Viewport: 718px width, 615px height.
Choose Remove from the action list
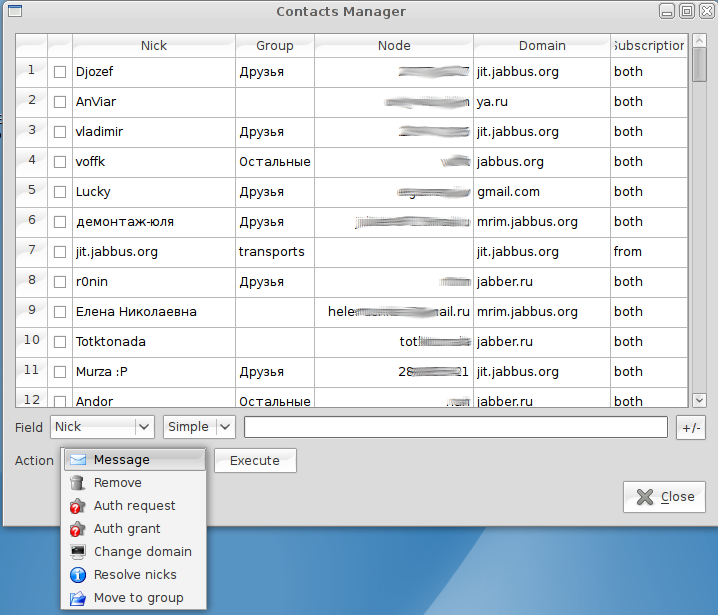tap(118, 483)
